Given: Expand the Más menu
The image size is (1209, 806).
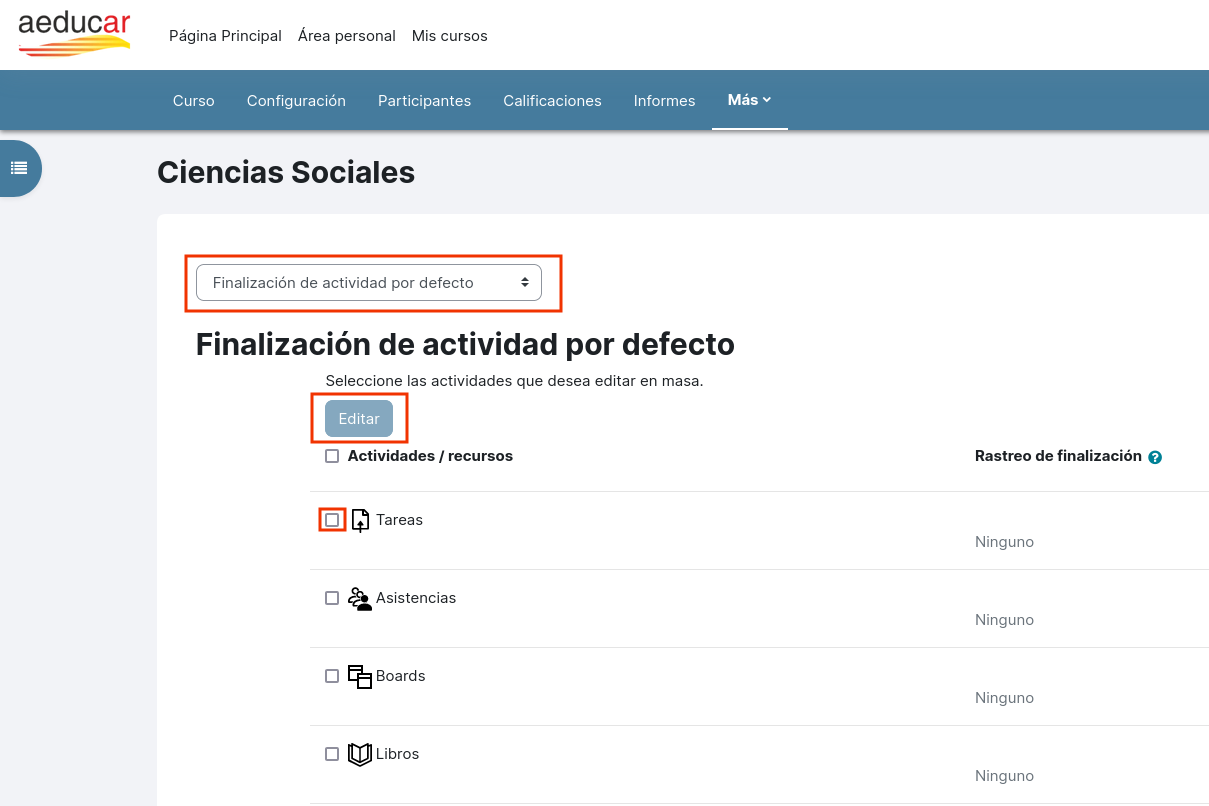Looking at the screenshot, I should coord(750,100).
